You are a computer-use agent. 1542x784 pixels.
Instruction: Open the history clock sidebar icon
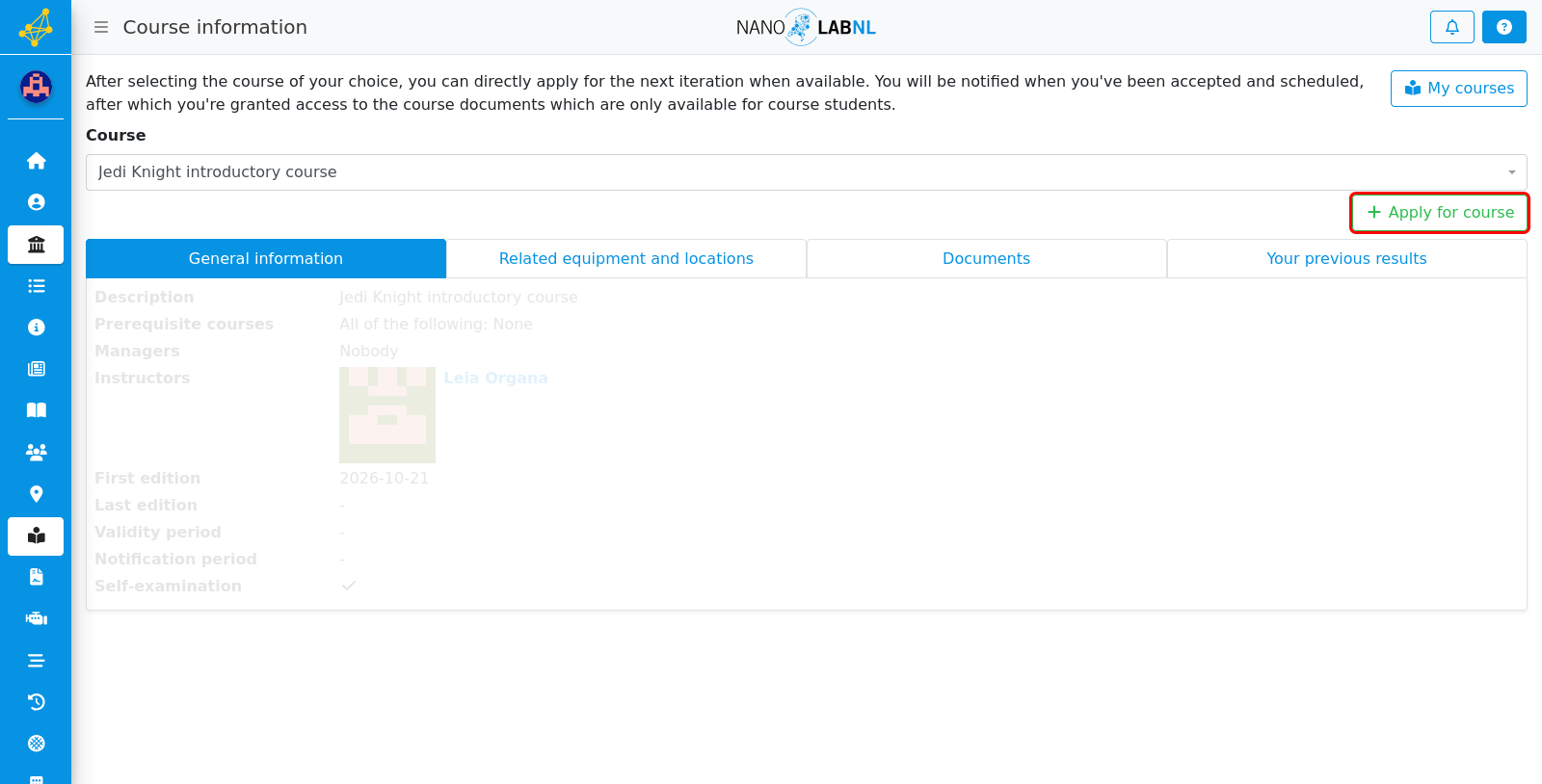36,702
